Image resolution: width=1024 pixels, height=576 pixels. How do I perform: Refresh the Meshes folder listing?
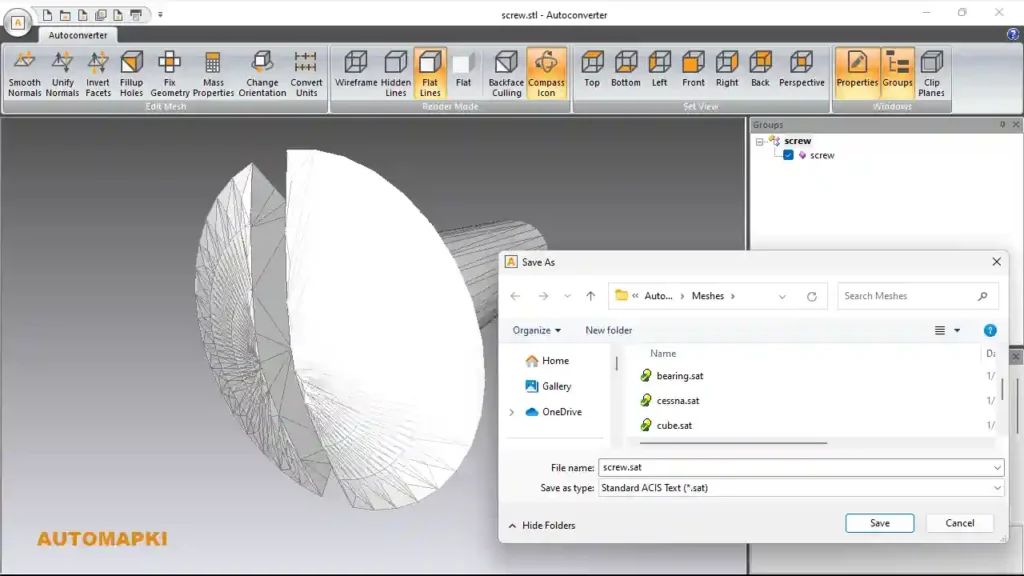(x=812, y=296)
